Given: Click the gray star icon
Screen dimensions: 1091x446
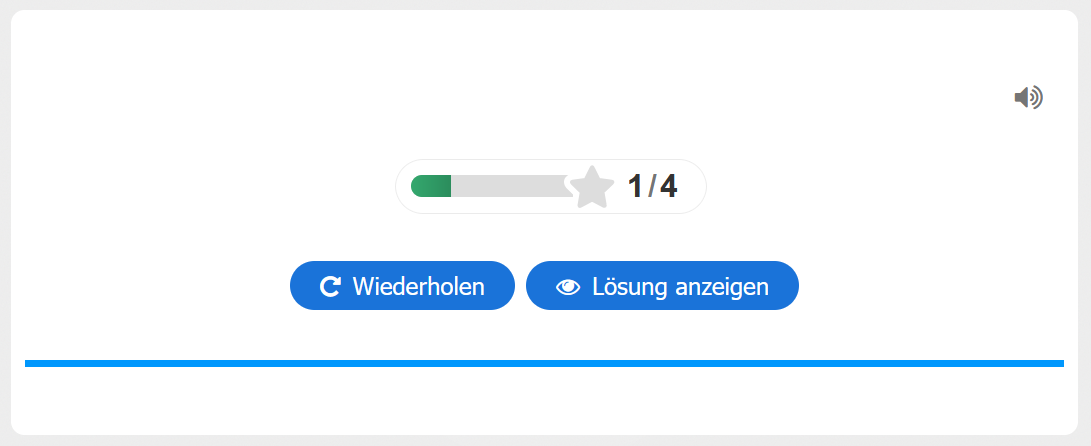Looking at the screenshot, I should 592,187.
